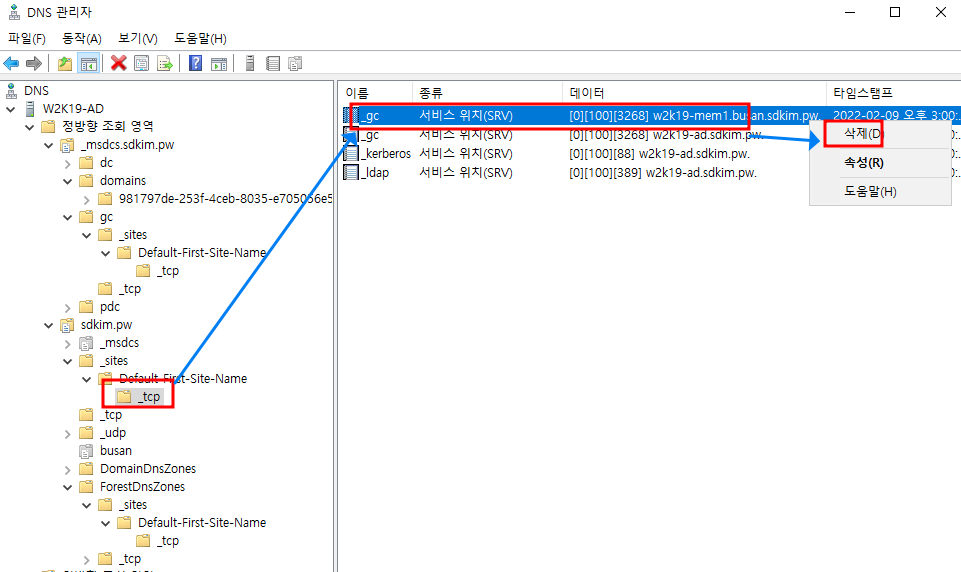This screenshot has height=572, width=961.
Task: Select the [0][100][389] w2k19-ad.sdkim.pw data cell
Action: coord(663,173)
